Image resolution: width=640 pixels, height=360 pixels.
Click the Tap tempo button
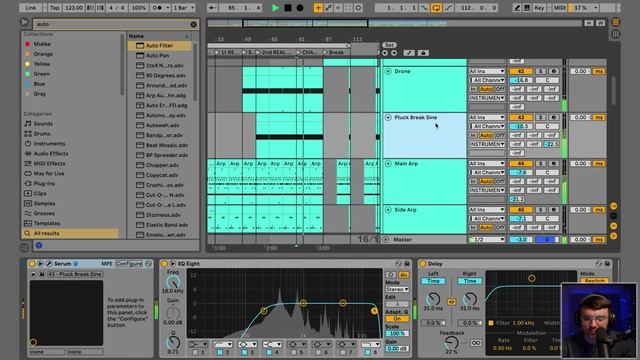click(x=54, y=8)
